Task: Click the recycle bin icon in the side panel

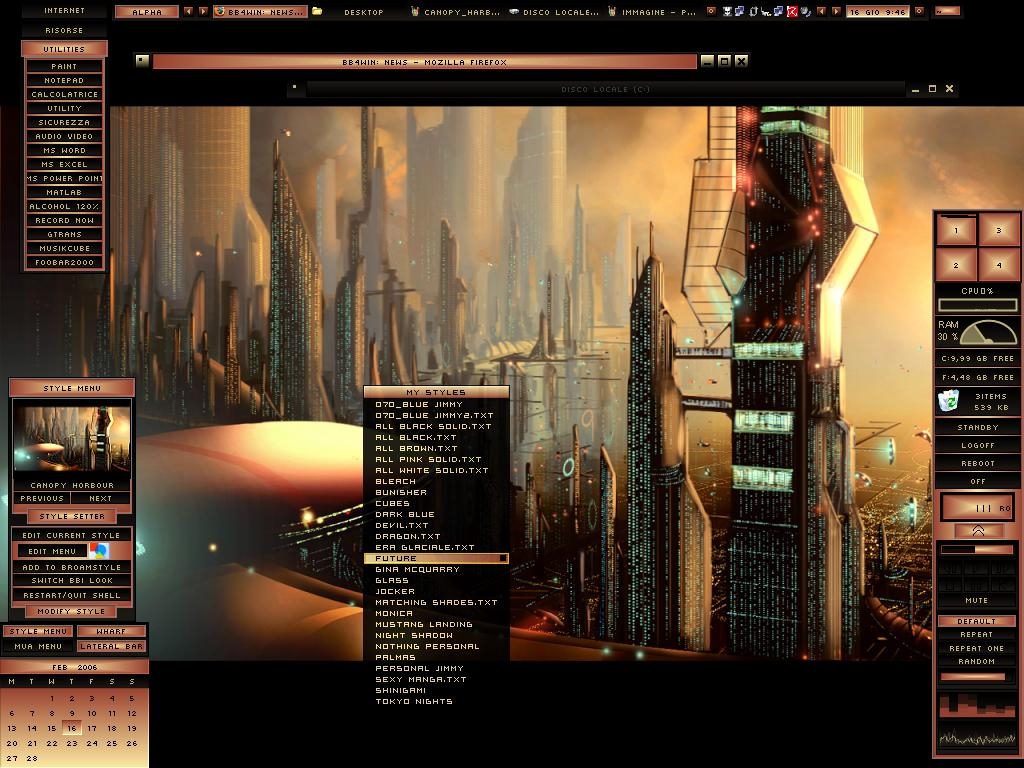Action: pos(948,400)
